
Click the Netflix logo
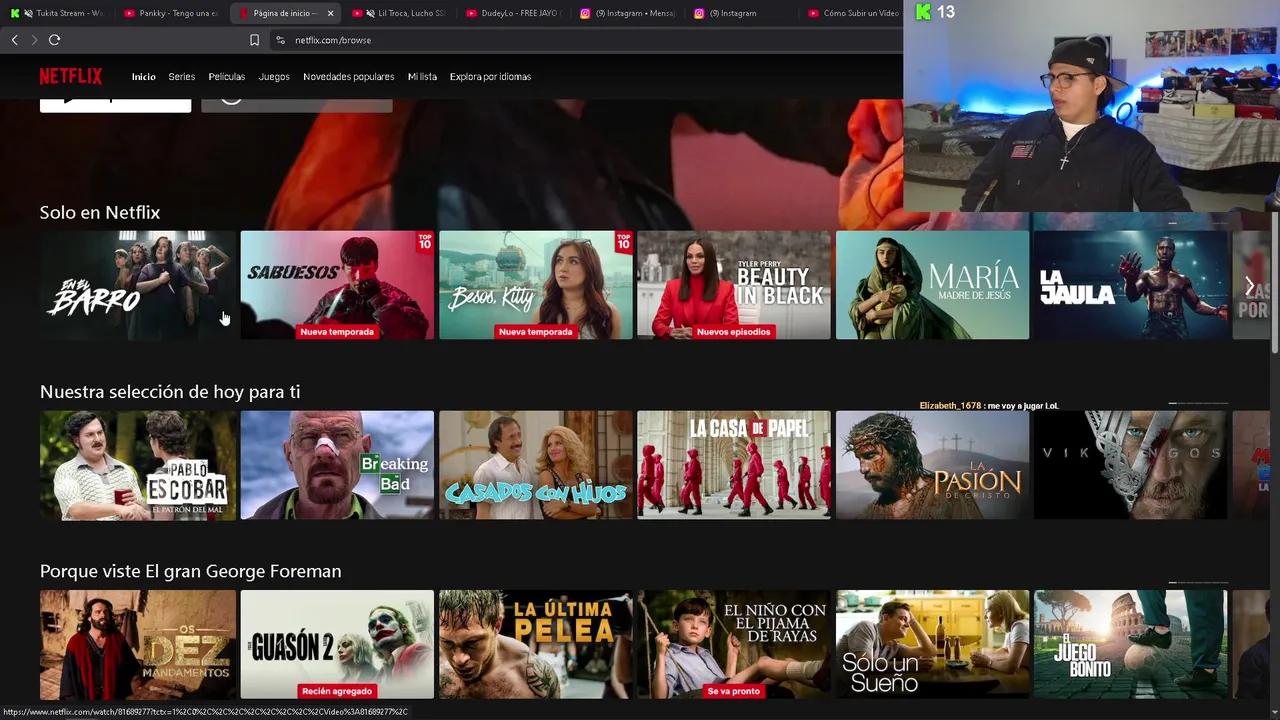71,76
